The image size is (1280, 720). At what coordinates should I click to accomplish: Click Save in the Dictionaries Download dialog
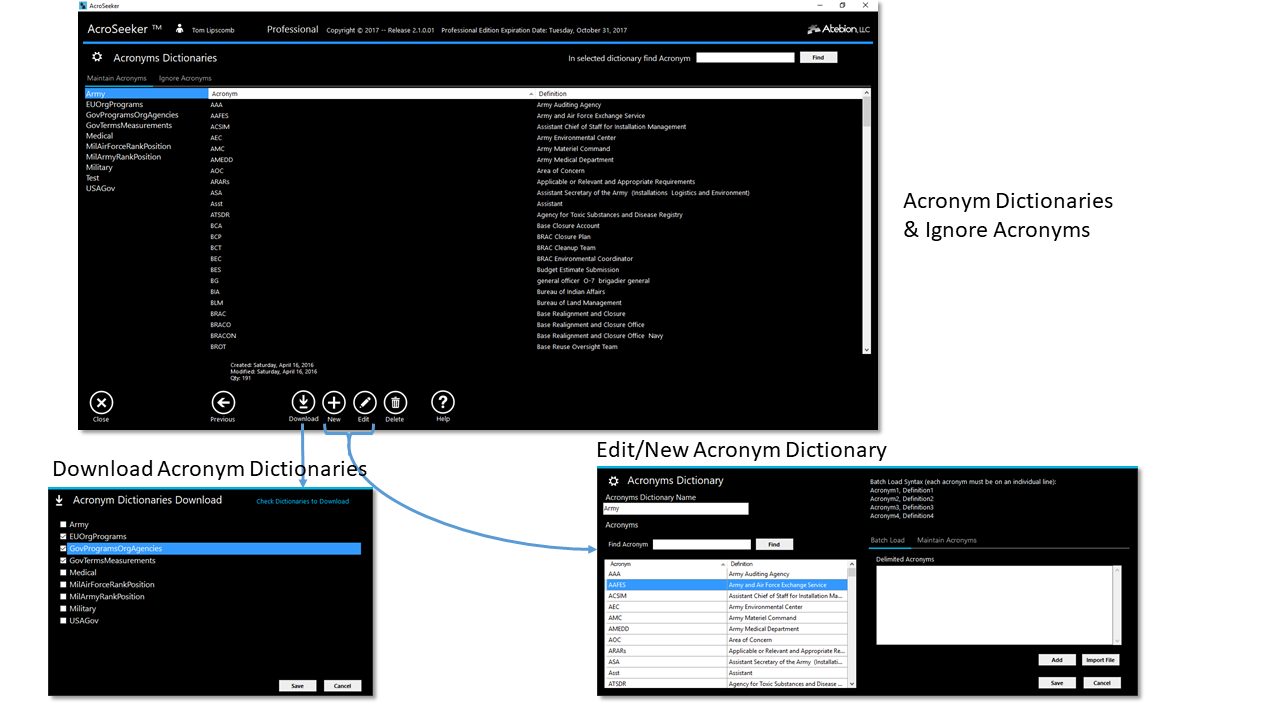(x=298, y=686)
